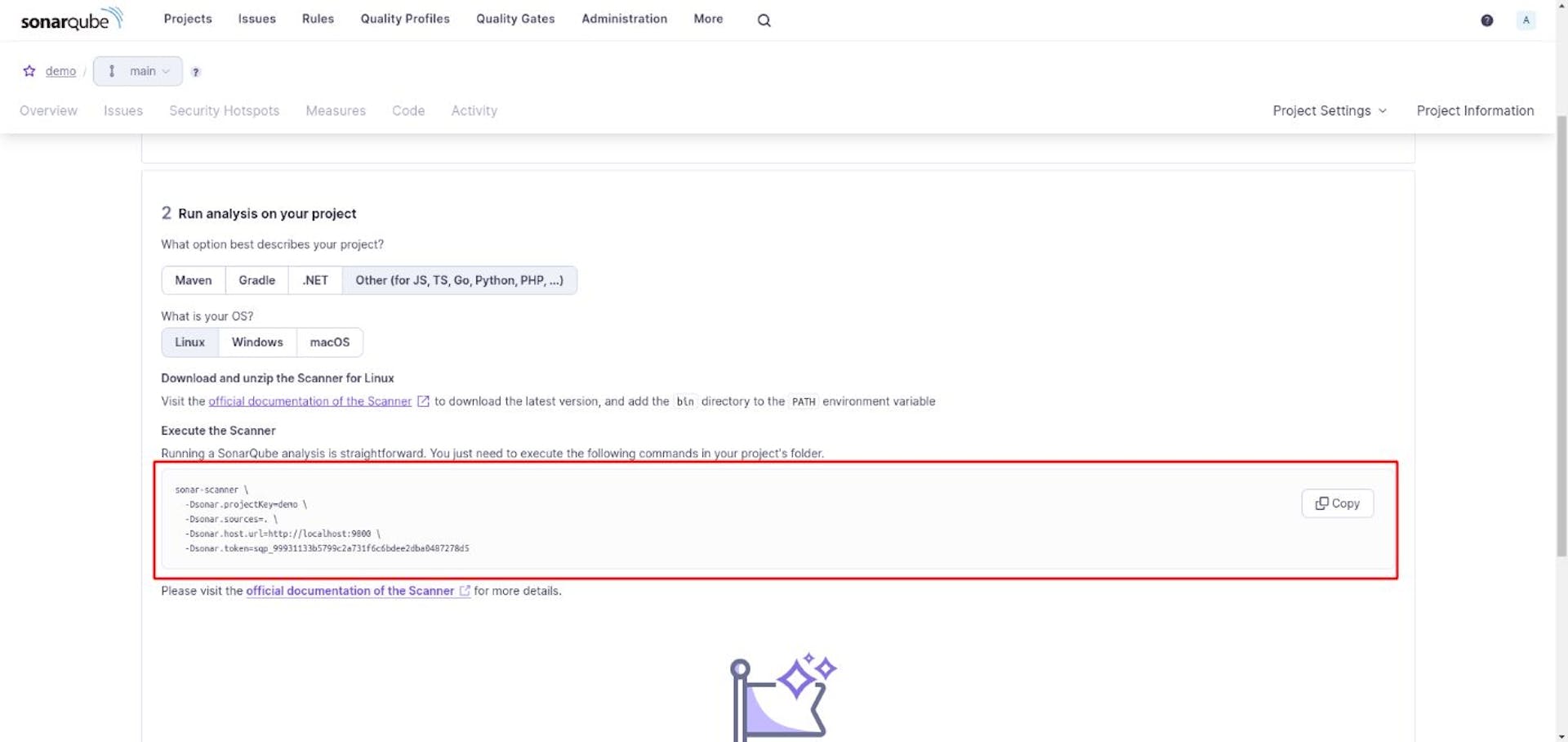
Task: Open the Security Hotspots tab
Action: click(224, 110)
